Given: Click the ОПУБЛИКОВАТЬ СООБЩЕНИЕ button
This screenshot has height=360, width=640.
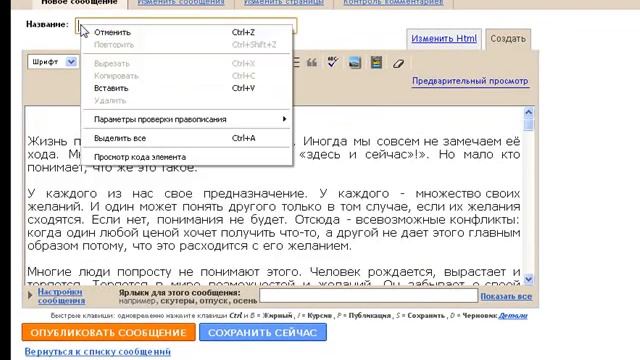Looking at the screenshot, I should (x=109, y=332).
